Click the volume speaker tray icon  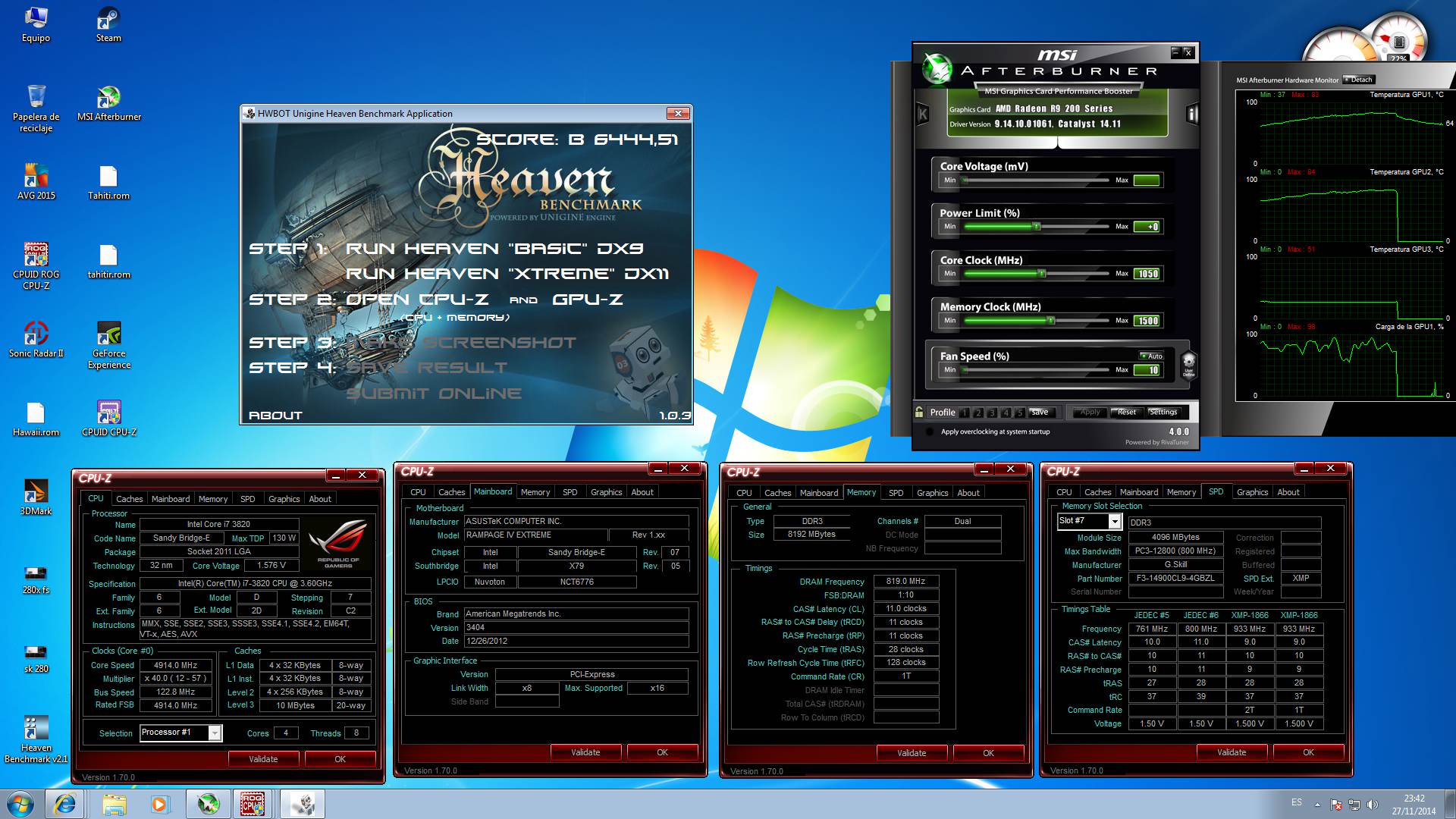click(x=1372, y=805)
